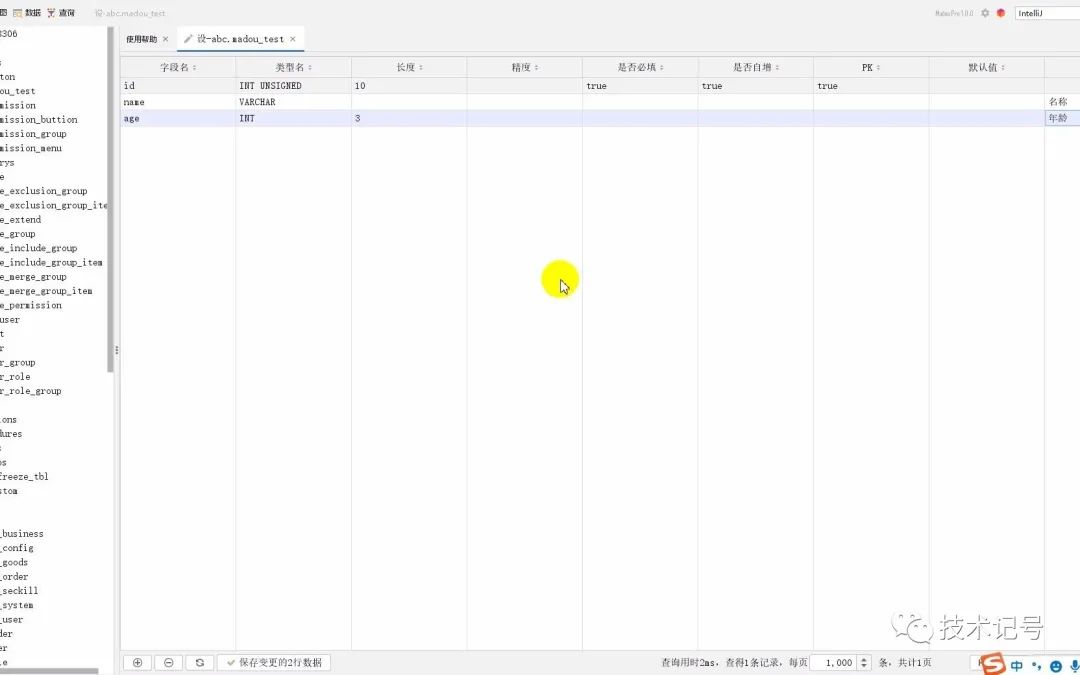
Task: Open the 查询 toolbar item
Action: click(x=61, y=13)
